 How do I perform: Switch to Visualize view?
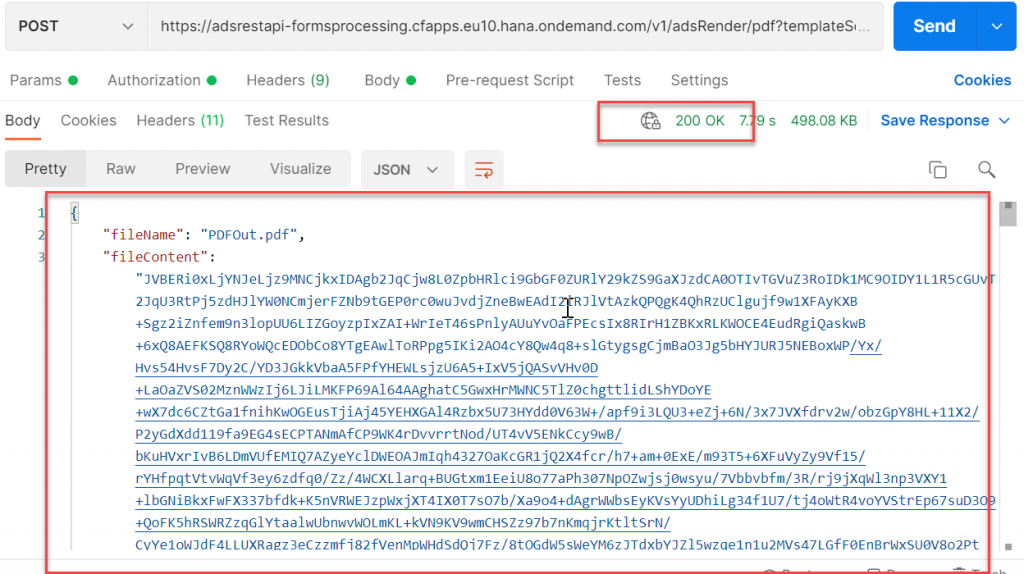click(x=300, y=169)
